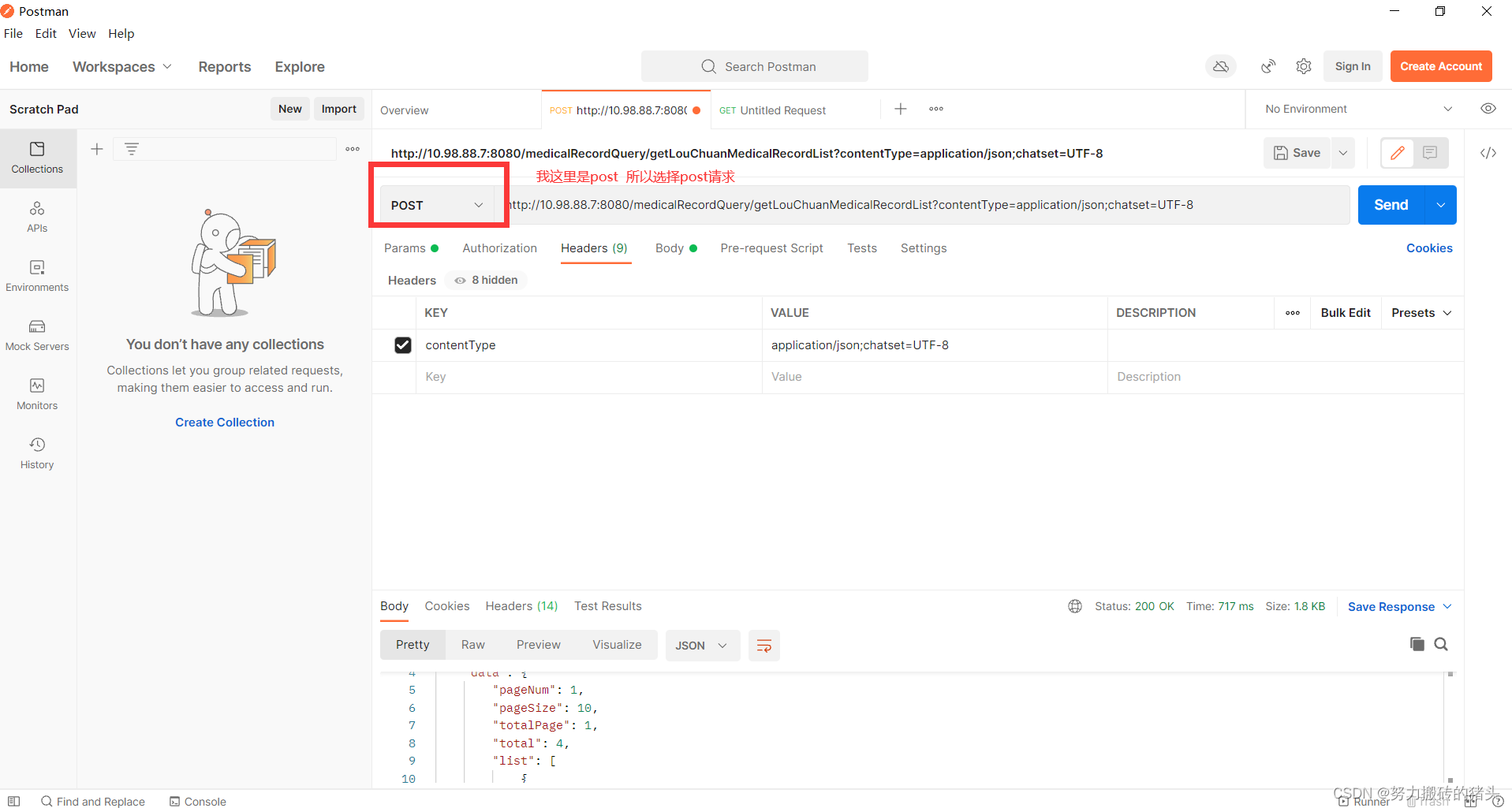Show the 8 hidden headers
The width and height of the screenshot is (1512, 808).
(x=486, y=280)
